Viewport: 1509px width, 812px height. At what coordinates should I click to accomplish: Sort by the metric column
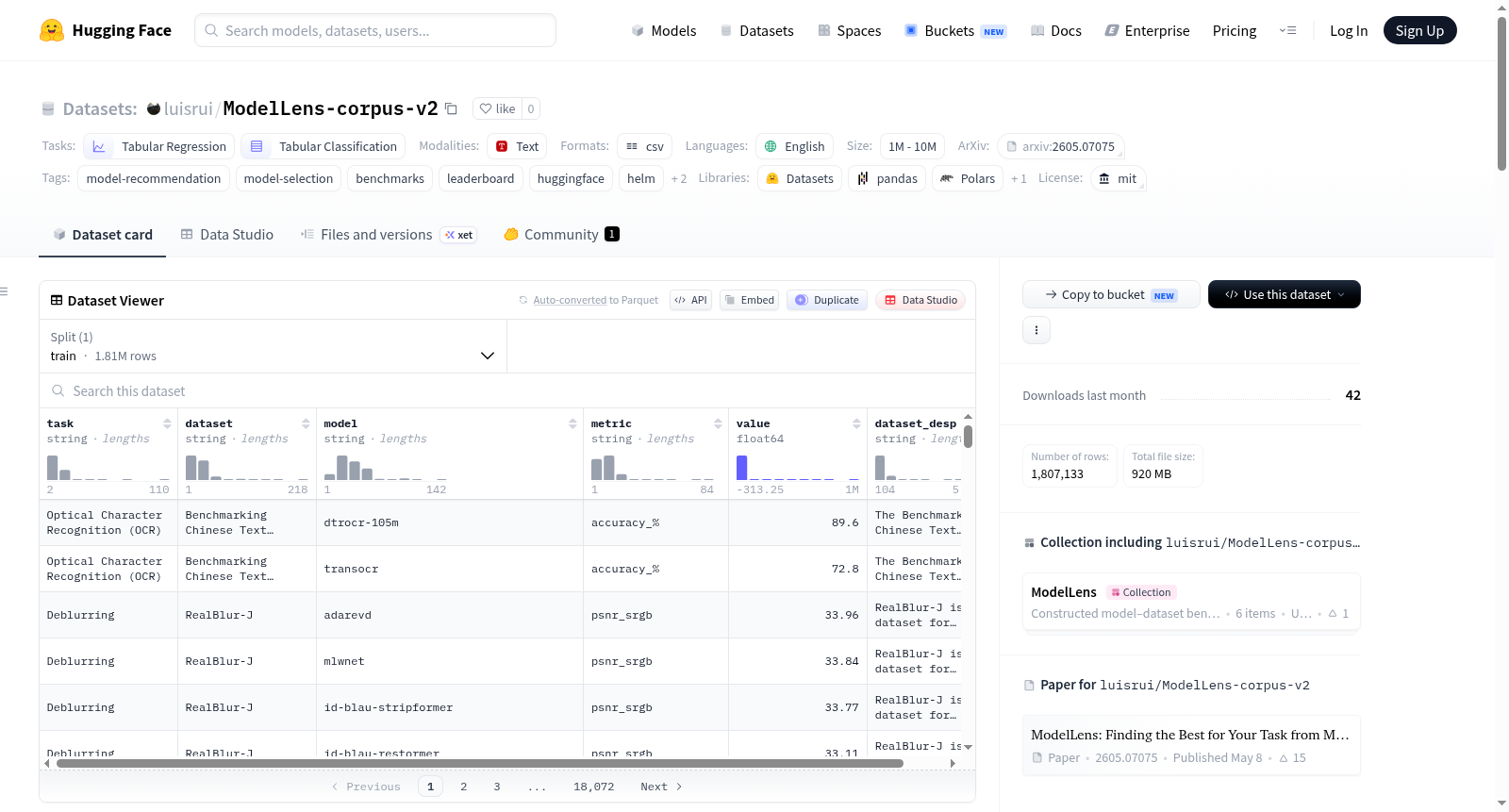click(x=718, y=423)
